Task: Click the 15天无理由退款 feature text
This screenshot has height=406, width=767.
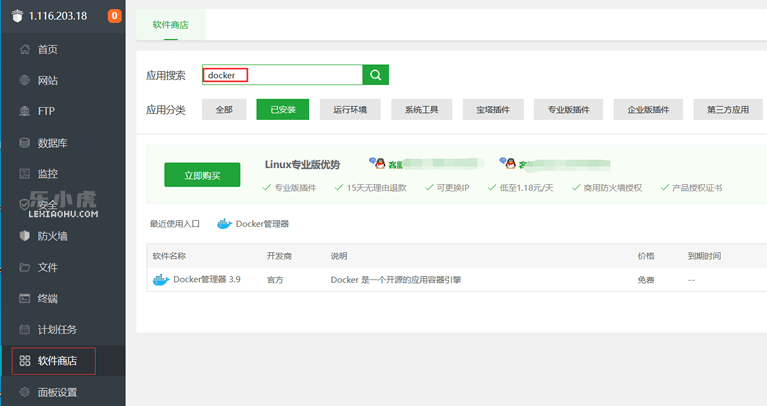Action: coord(376,187)
